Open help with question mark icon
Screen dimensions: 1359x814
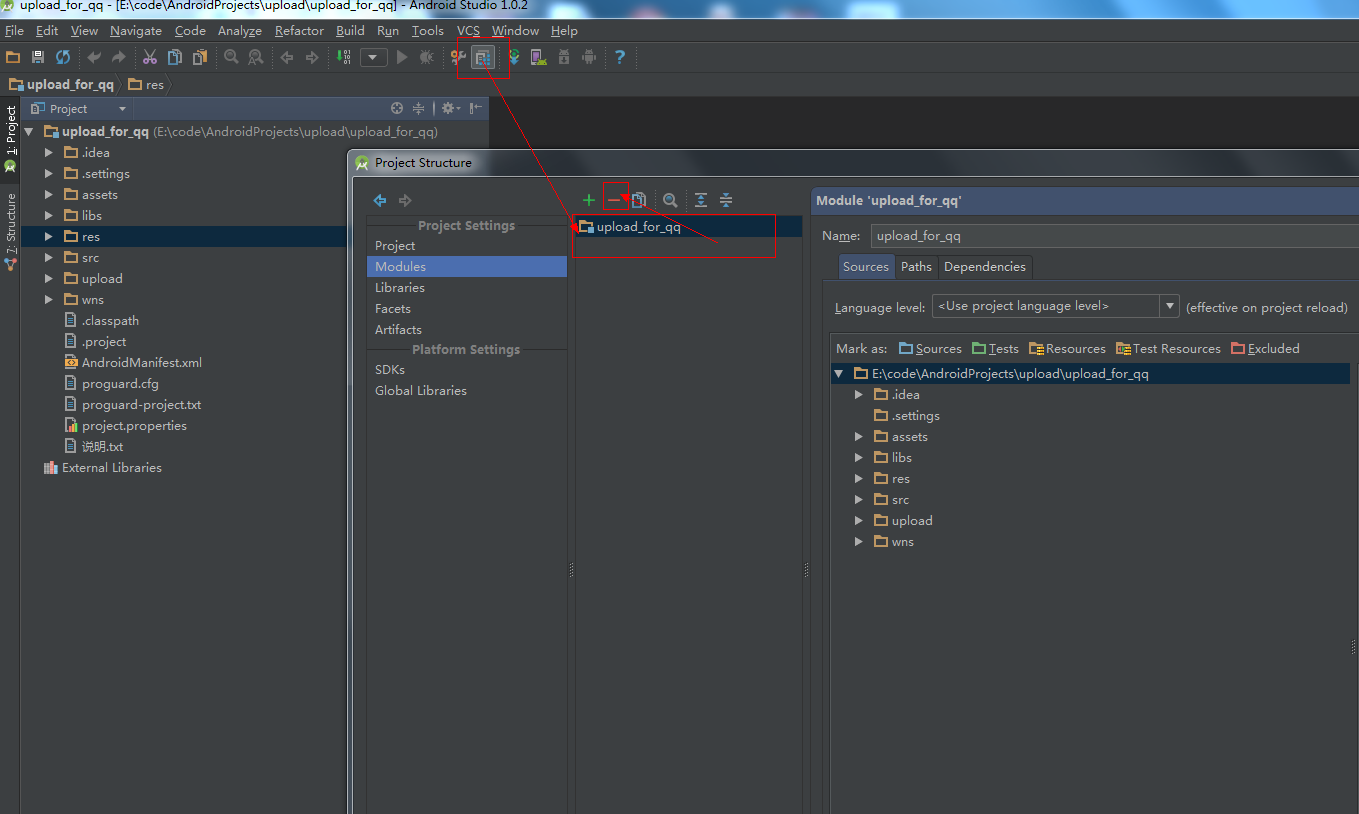point(620,57)
